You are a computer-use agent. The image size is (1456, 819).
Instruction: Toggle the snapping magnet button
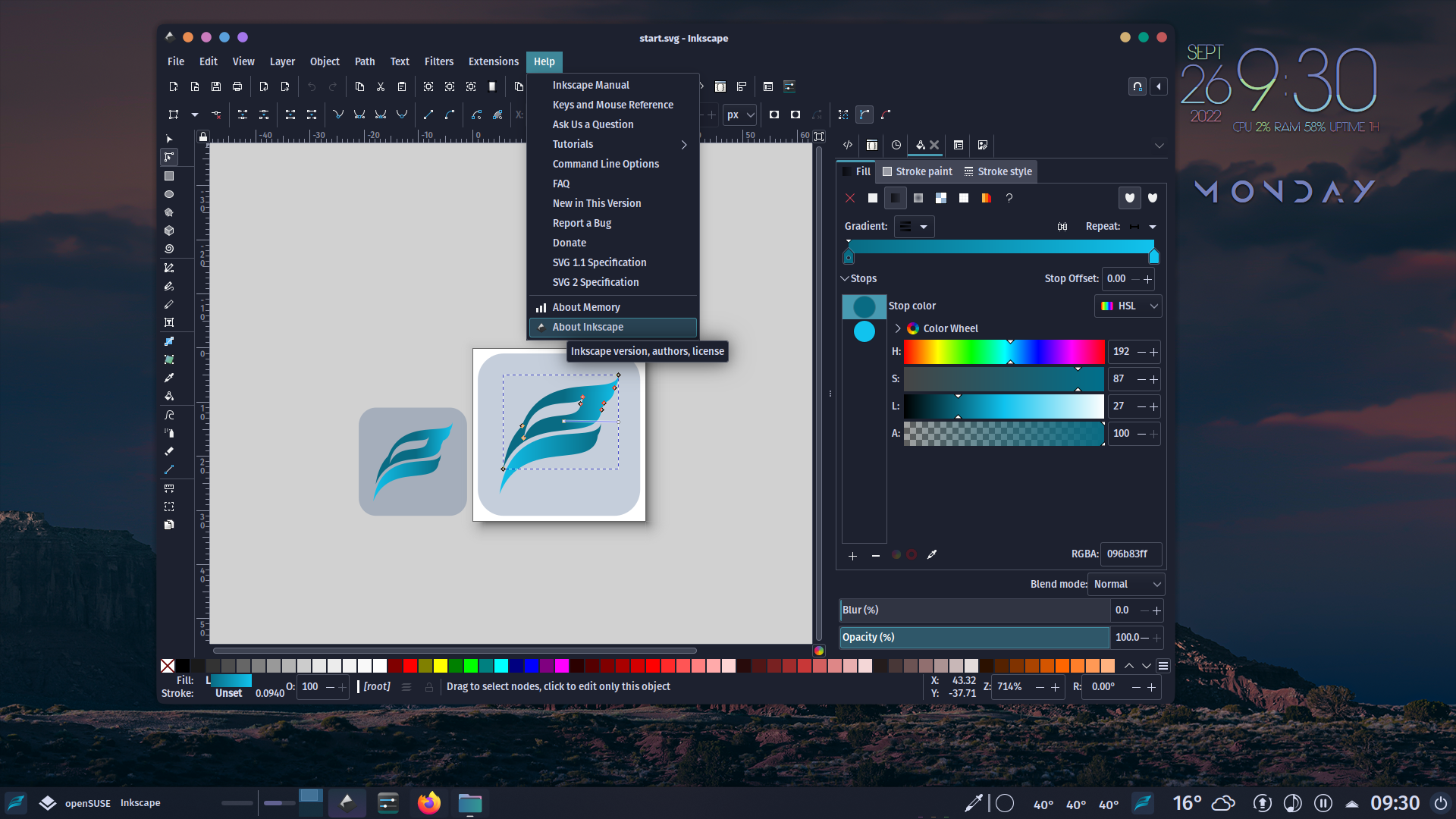click(1137, 86)
